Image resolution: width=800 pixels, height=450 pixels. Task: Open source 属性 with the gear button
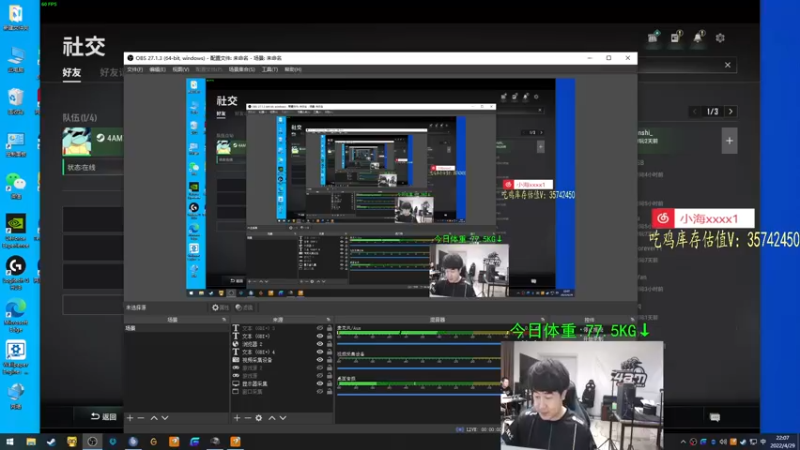tap(220, 308)
